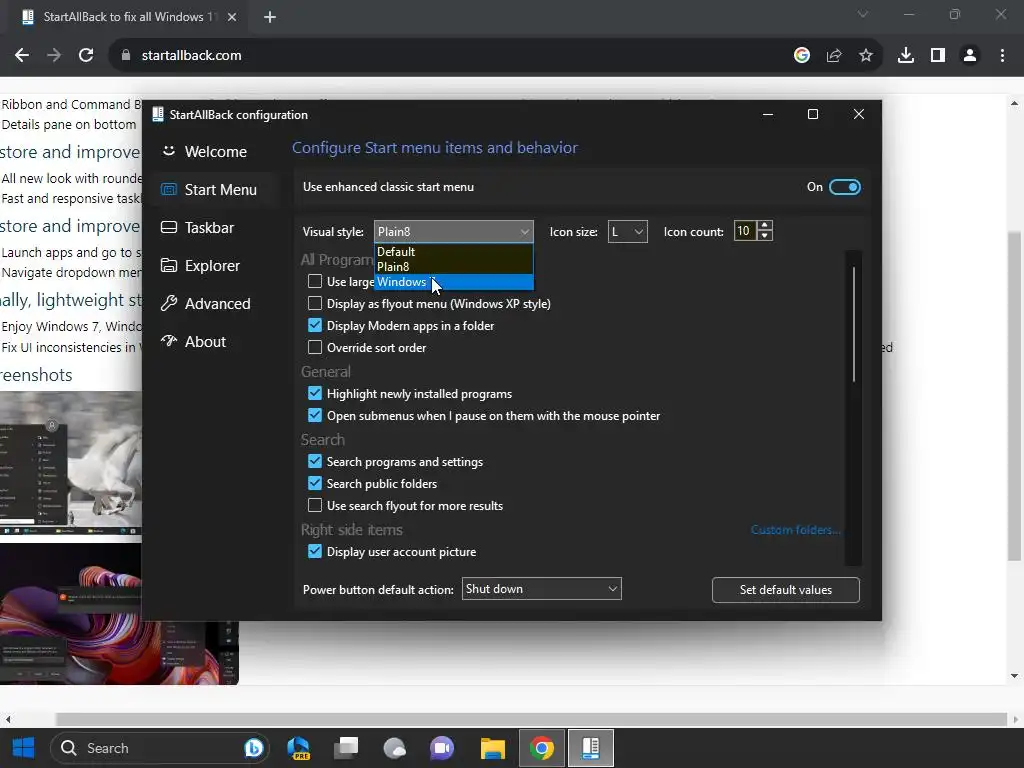
Task: Click page horizontal scrollbar
Action: pos(531,719)
